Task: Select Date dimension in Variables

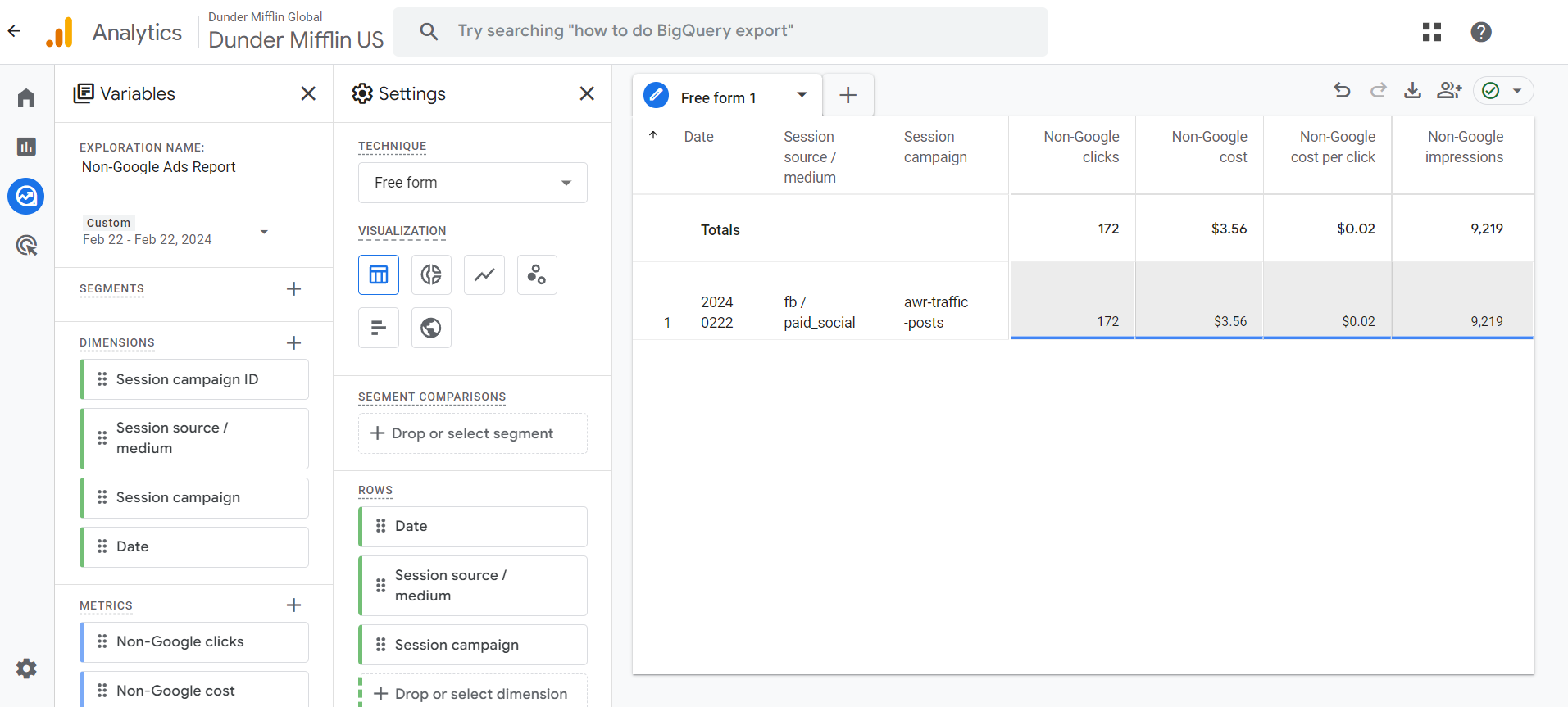Action: pos(194,546)
